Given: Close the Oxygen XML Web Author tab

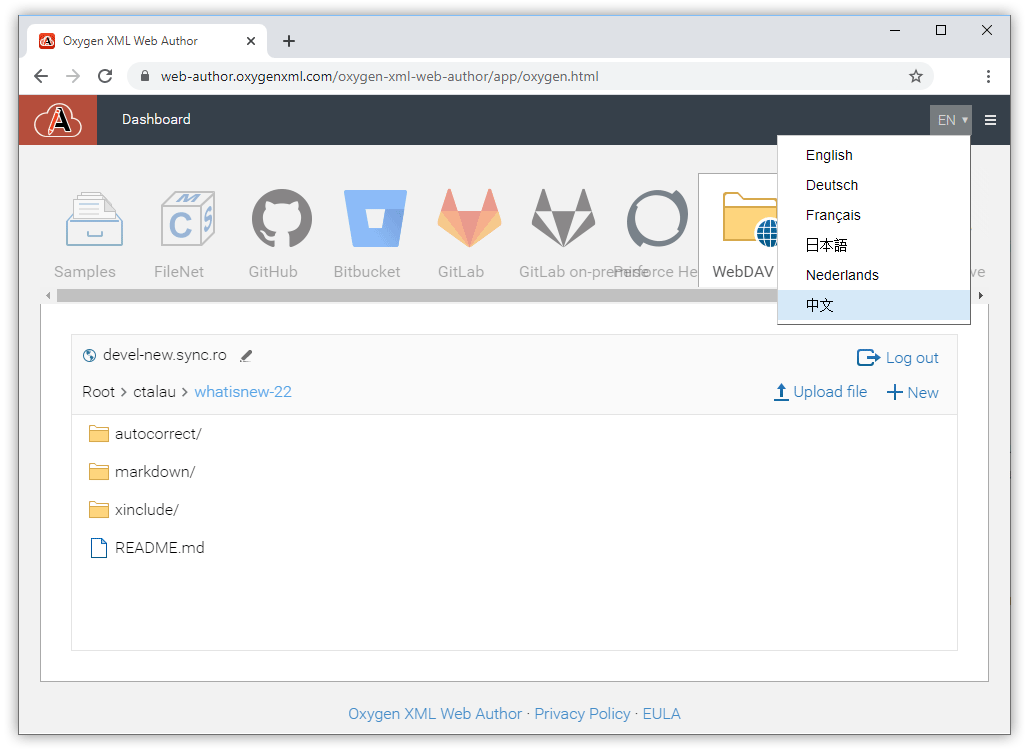Looking at the screenshot, I should click(250, 41).
